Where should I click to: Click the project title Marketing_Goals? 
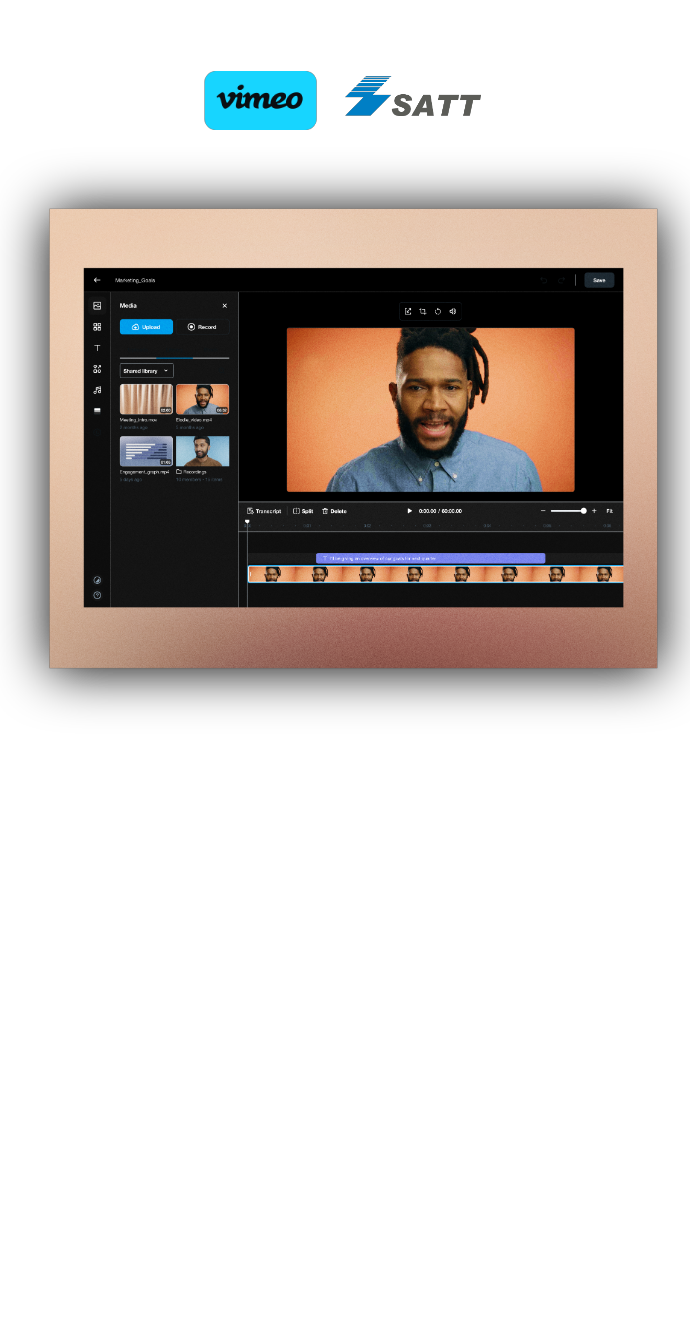pos(135,280)
